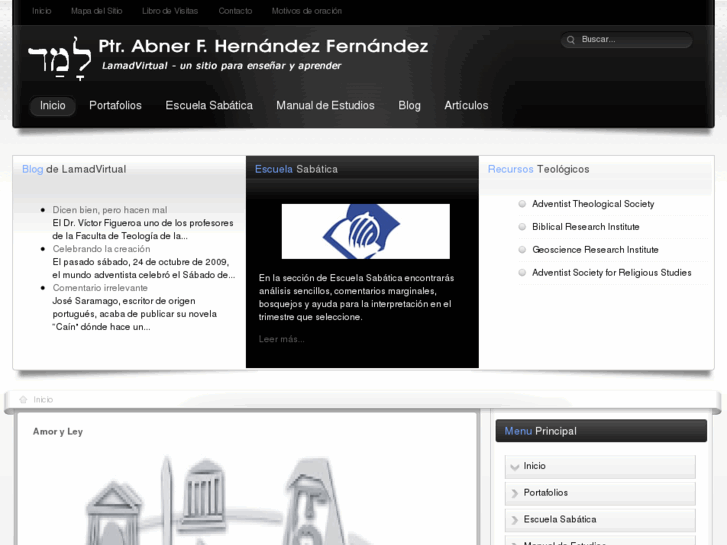
Task: Click bullet icon beside Adventist Theological Society
Action: click(522, 204)
